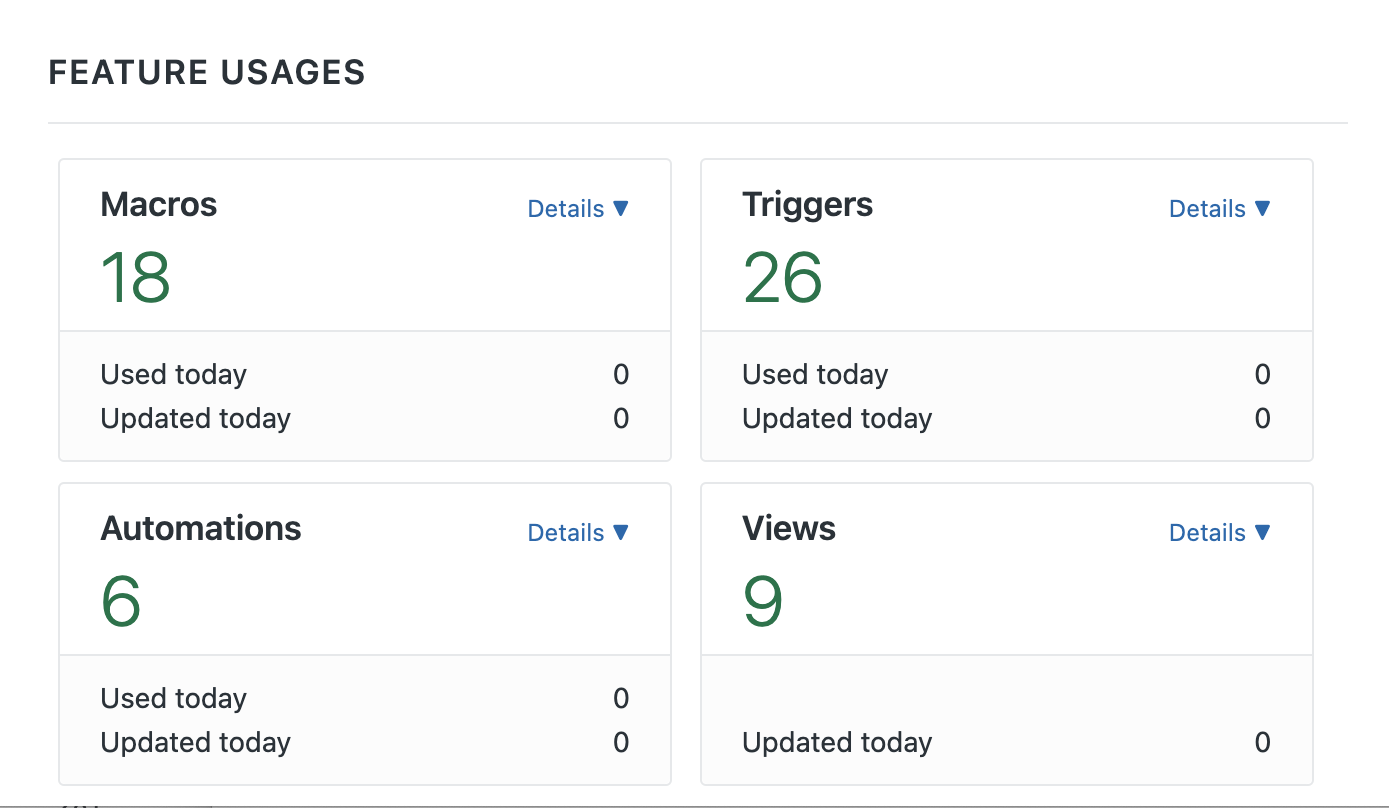Click the Automations count of 6
The height and width of the screenshot is (808, 1389).
point(121,602)
